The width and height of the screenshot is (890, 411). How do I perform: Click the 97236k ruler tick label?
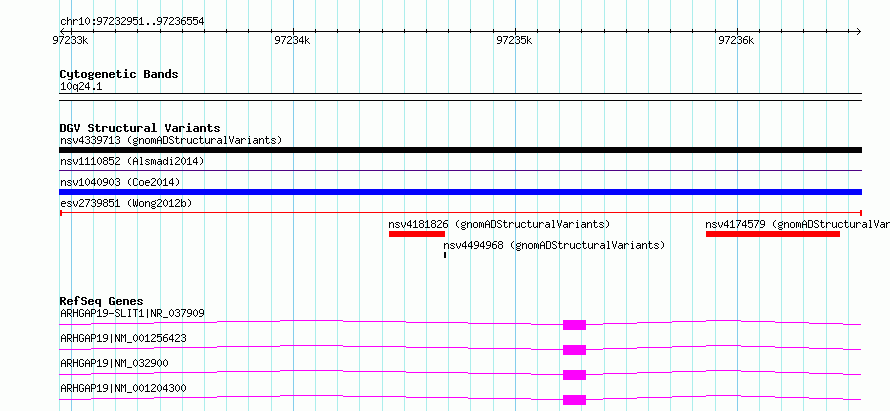coord(737,40)
